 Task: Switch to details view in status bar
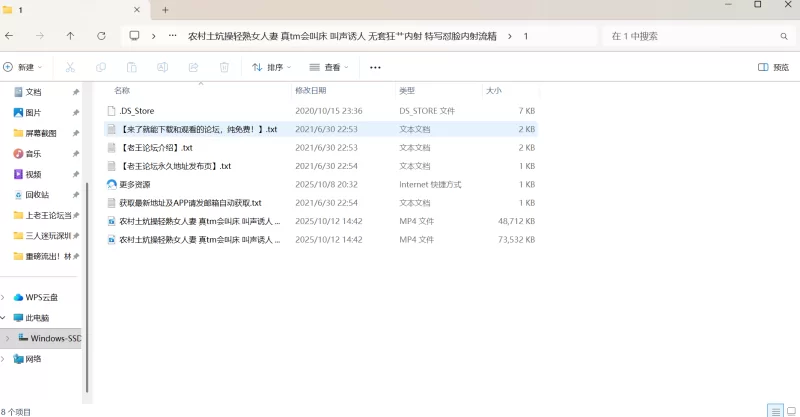click(774, 410)
